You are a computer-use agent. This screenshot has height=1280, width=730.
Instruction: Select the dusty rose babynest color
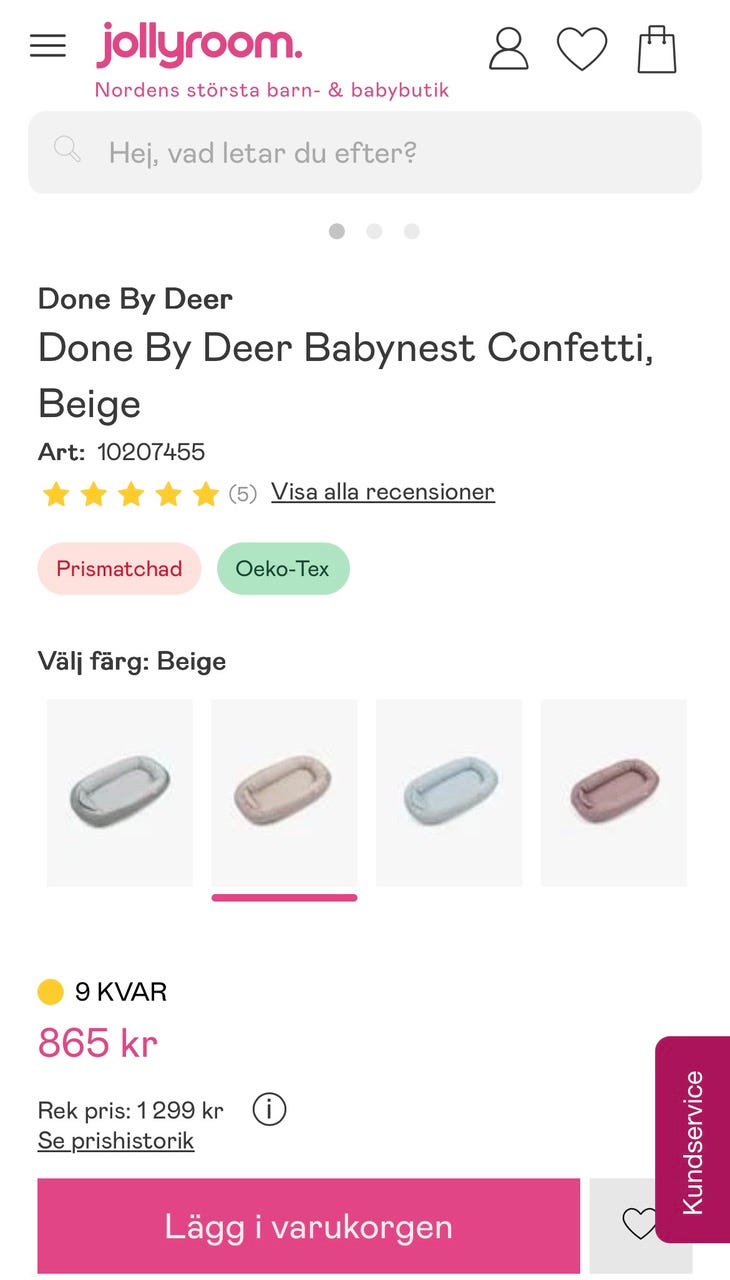pyautogui.click(x=614, y=792)
